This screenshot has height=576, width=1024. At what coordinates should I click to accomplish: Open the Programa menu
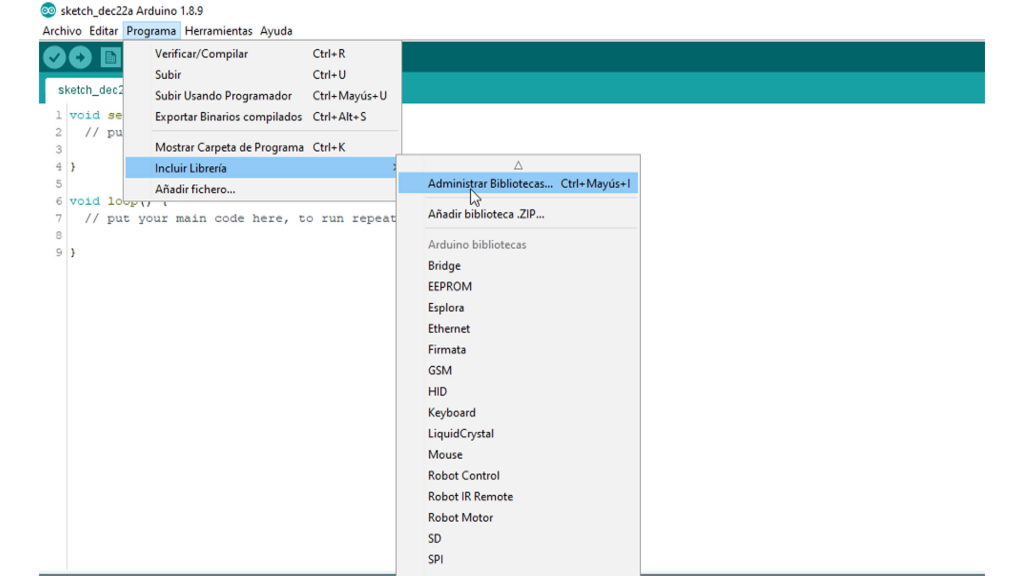(151, 31)
